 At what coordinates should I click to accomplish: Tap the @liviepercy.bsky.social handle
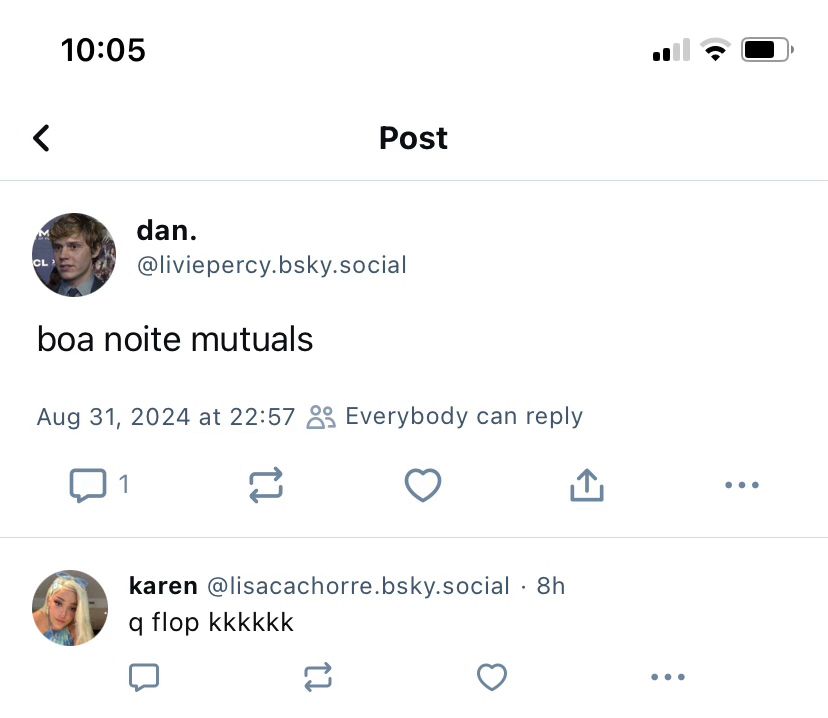[x=271, y=265]
